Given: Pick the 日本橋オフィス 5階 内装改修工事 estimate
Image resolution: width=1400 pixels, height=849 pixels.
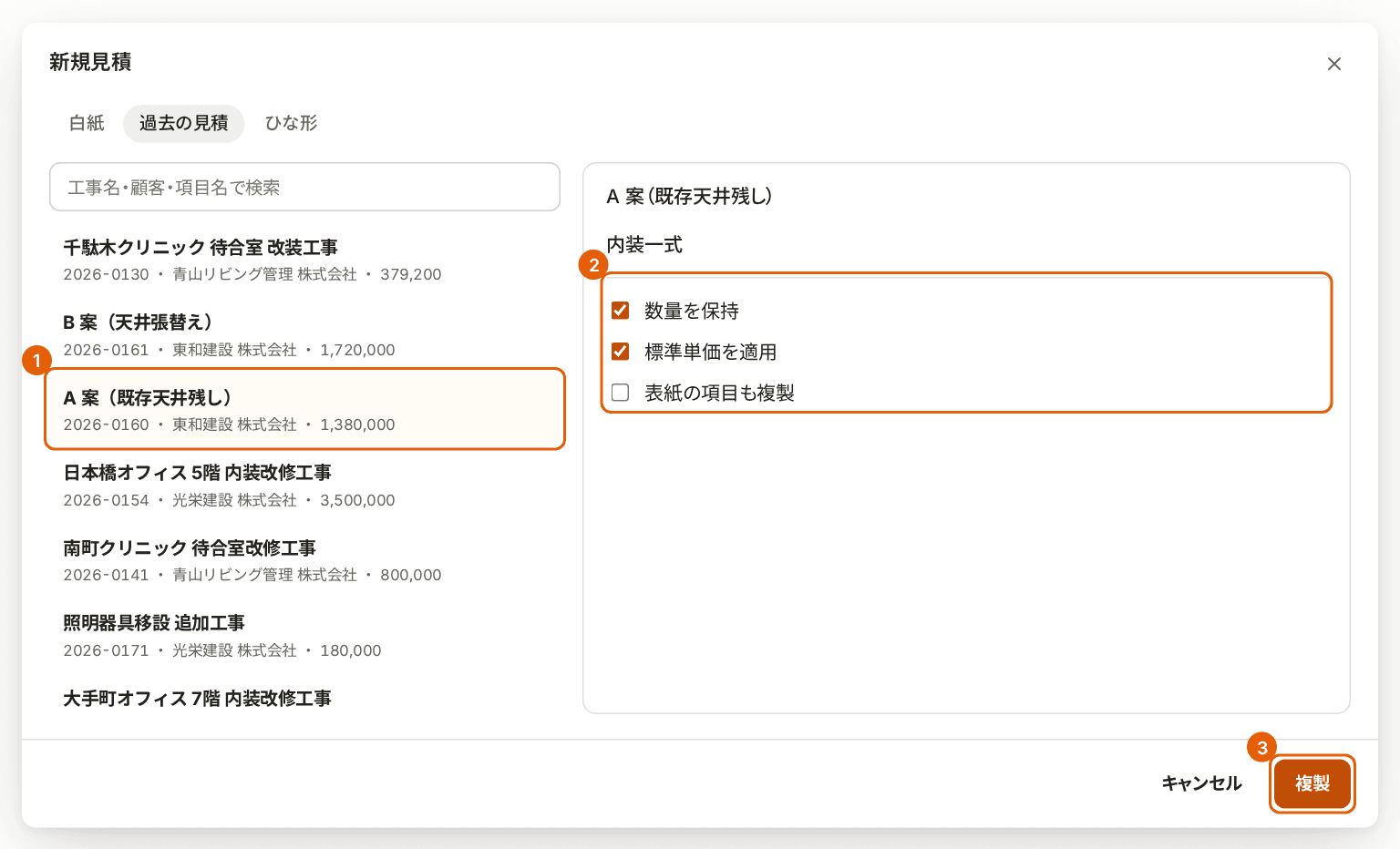Looking at the screenshot, I should (x=304, y=486).
